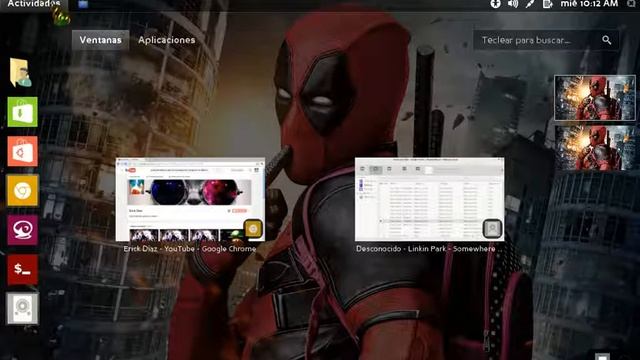640x360 pixels.
Task: Open the magenta swirl app icon
Action: [22, 230]
